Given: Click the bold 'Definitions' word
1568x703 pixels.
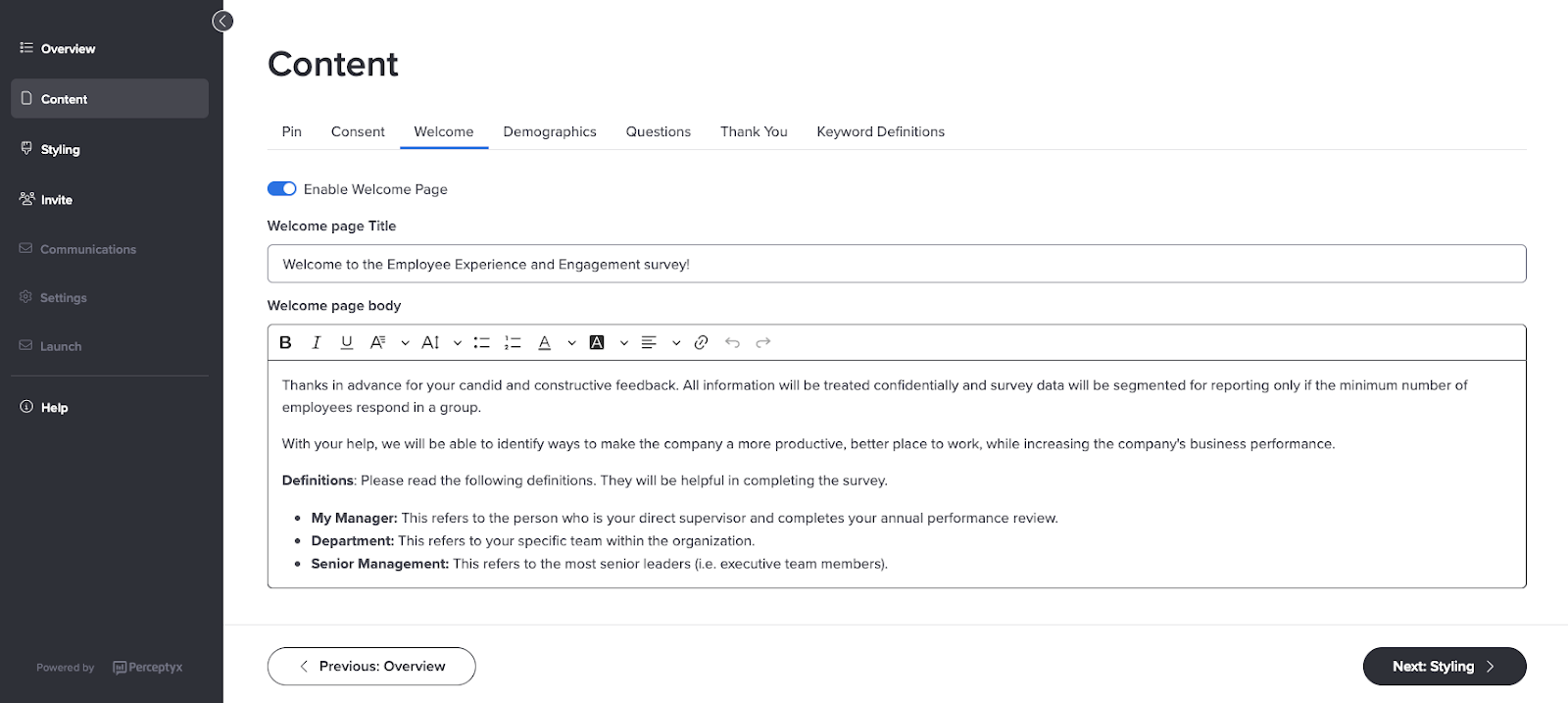Looking at the screenshot, I should (318, 480).
